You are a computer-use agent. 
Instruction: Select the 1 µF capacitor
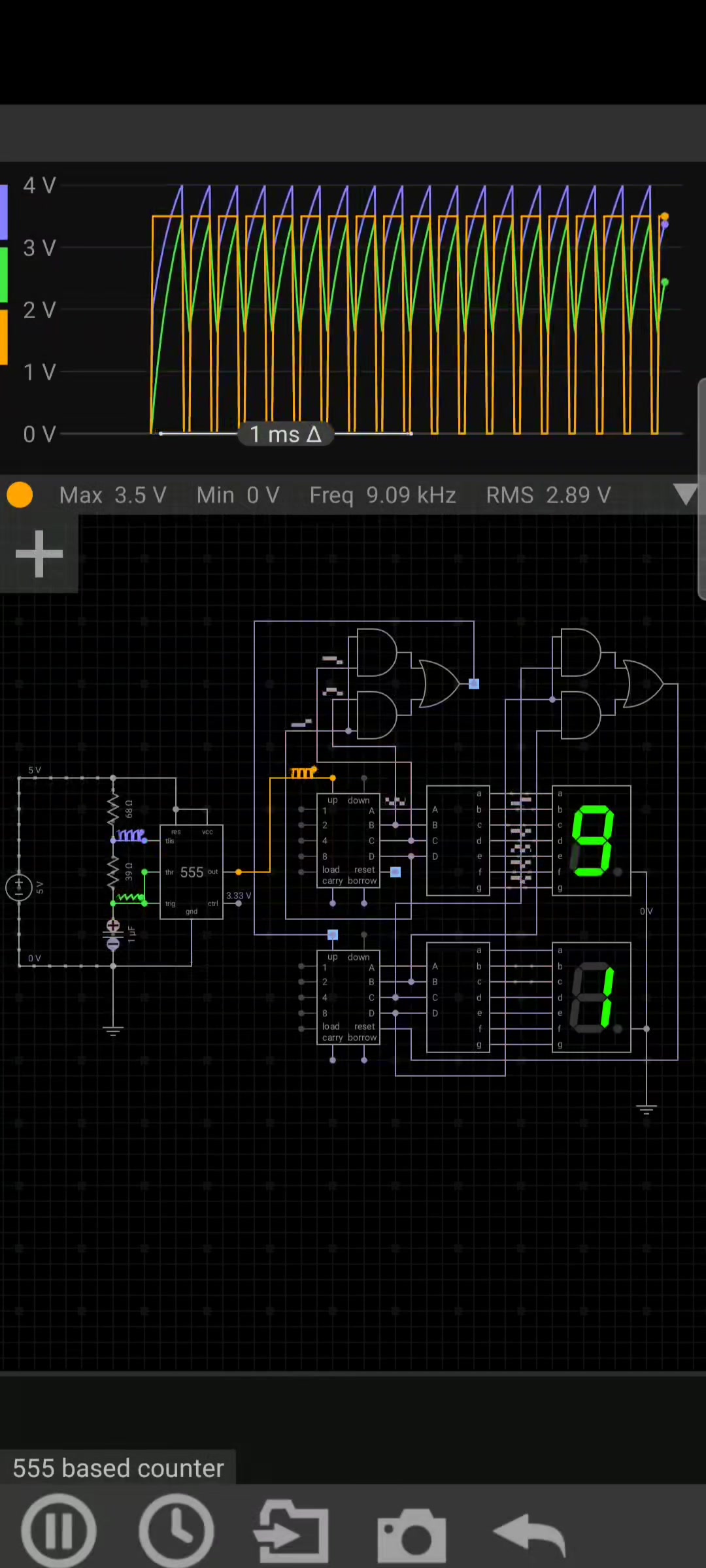(x=113, y=934)
